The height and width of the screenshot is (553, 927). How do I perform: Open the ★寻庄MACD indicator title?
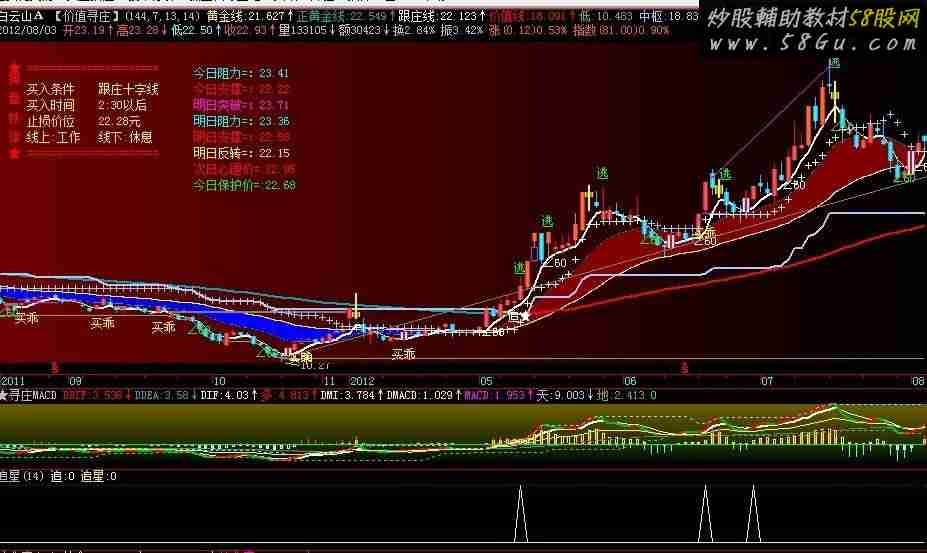pyautogui.click(x=28, y=395)
